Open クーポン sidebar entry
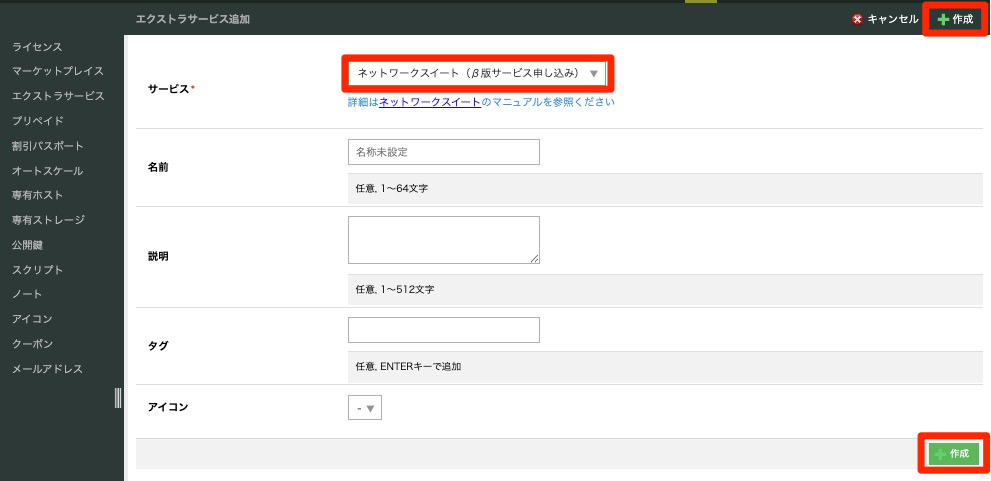 [x=32, y=344]
